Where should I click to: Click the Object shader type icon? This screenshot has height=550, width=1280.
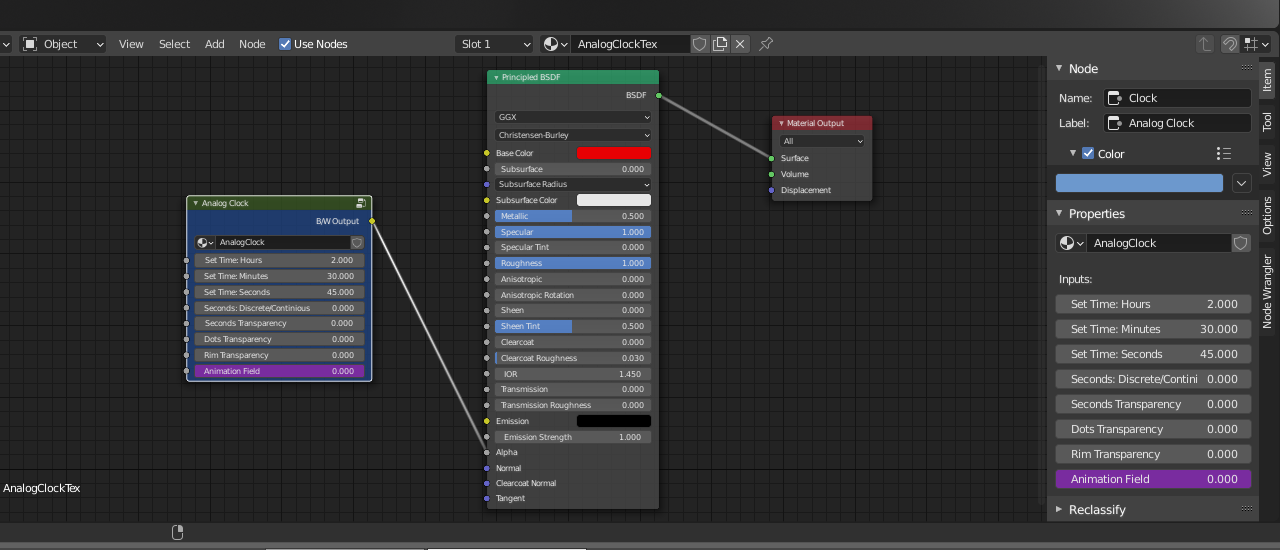point(30,44)
